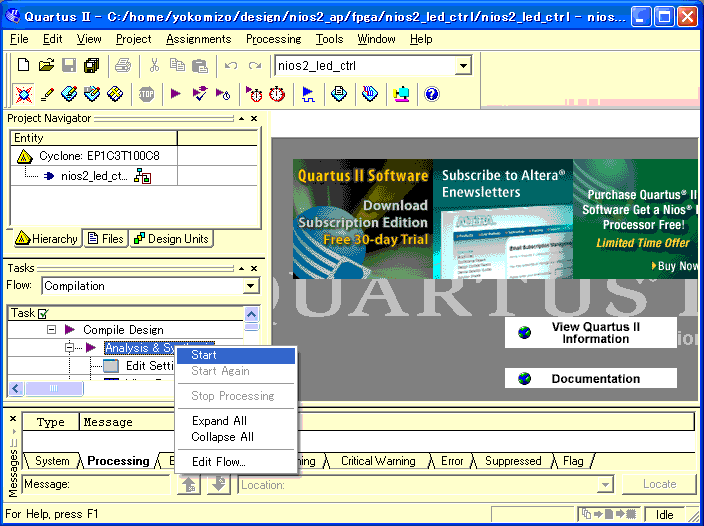Screen dimensions: 704x526
Task: Click the Start Analysis & Synthesis checkmark icon
Action: click(x=200, y=94)
